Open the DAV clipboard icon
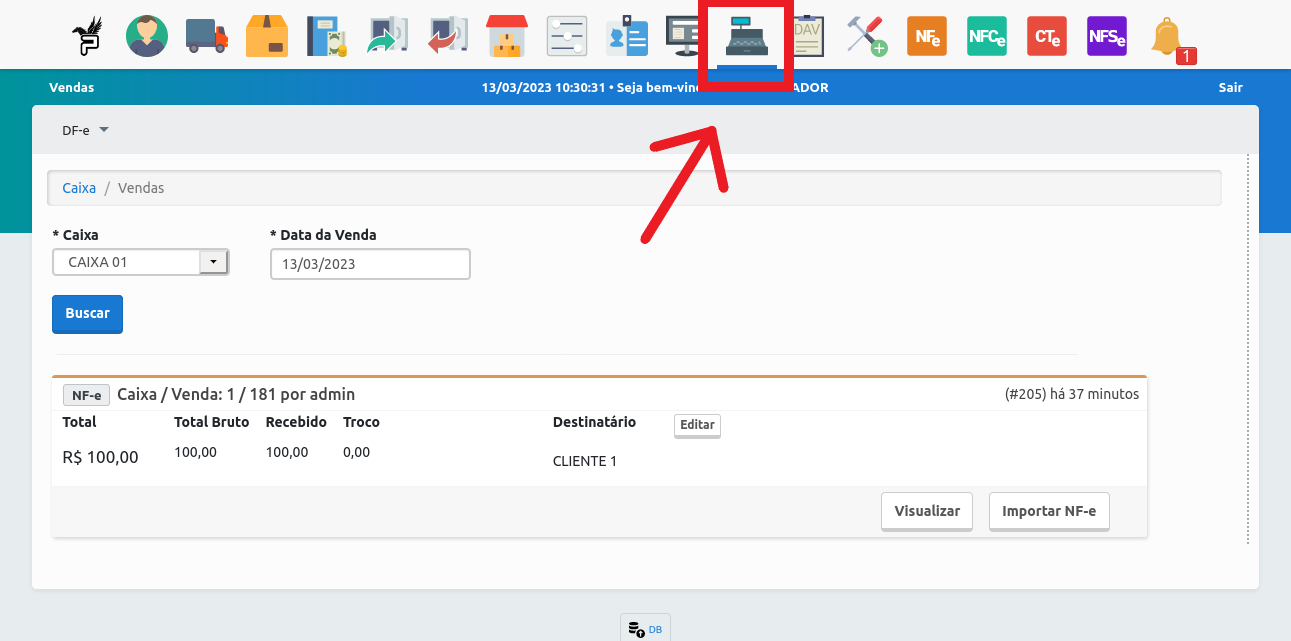This screenshot has width=1291, height=641. [x=806, y=36]
